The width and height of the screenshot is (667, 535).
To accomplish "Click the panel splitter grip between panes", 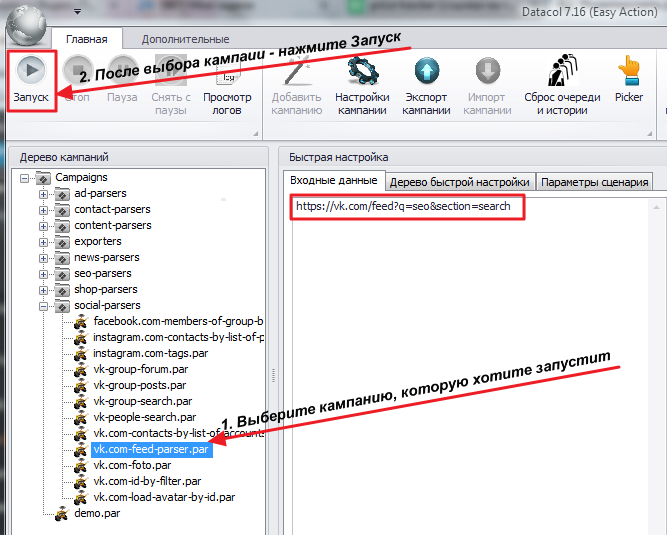I will [x=273, y=376].
